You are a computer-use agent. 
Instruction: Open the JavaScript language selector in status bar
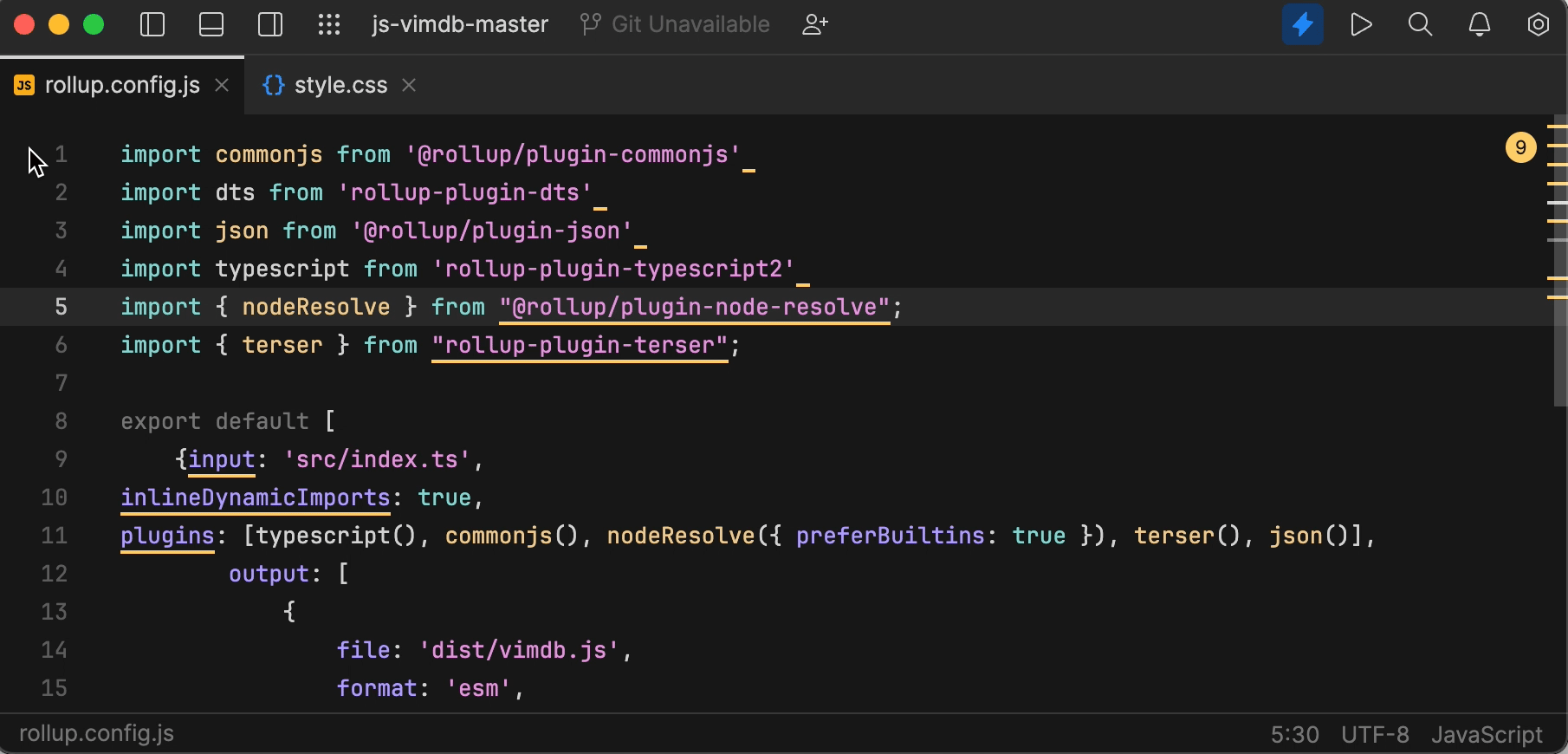(x=1487, y=735)
